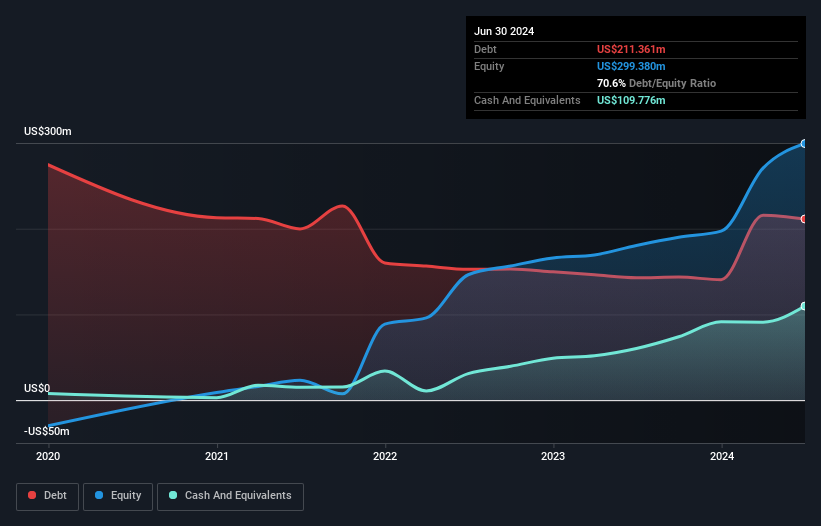
Task: Click the US$109.776m cash value
Action: click(631, 100)
